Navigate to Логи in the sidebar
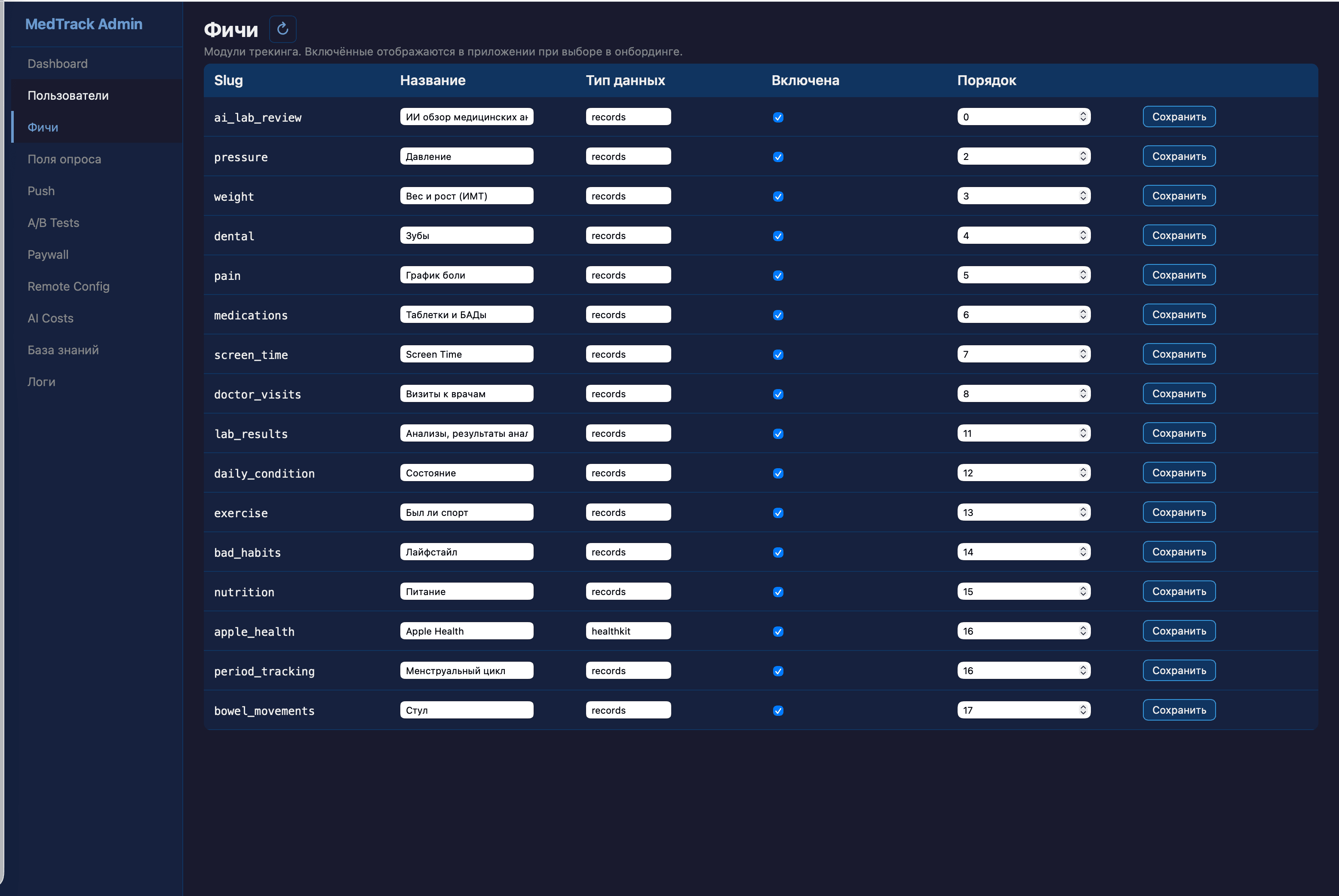Image resolution: width=1339 pixels, height=896 pixels. coord(41,382)
